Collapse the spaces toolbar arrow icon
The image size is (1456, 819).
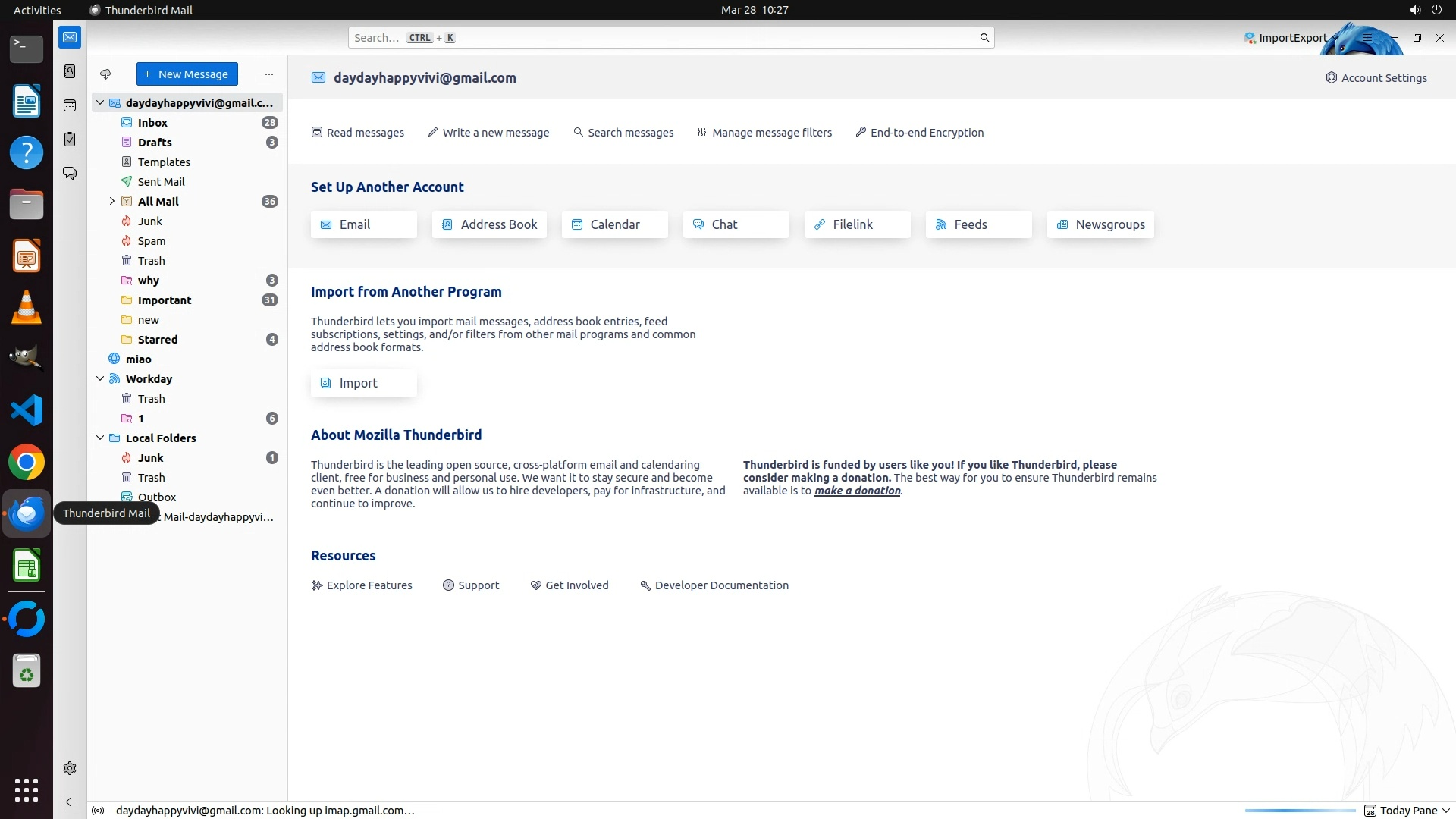coord(70,802)
